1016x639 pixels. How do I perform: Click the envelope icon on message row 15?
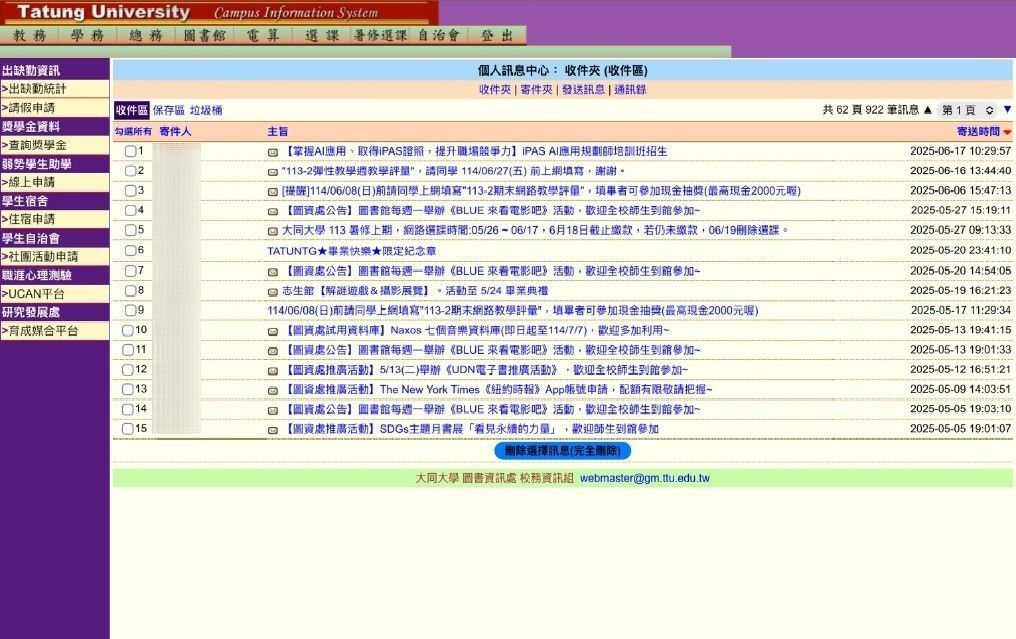point(273,430)
